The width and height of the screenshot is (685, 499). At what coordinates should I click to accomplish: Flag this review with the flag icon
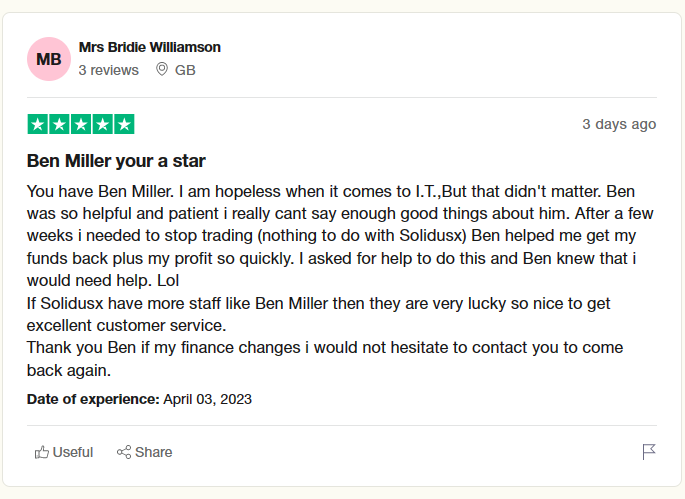pyautogui.click(x=649, y=452)
